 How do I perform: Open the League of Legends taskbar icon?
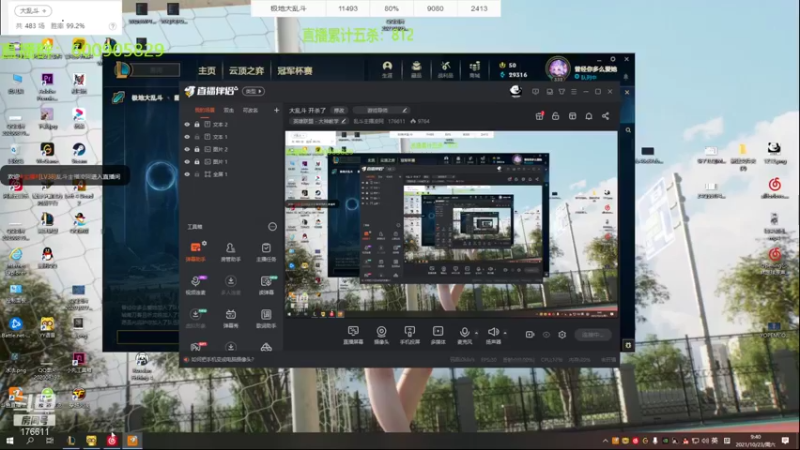(x=71, y=441)
